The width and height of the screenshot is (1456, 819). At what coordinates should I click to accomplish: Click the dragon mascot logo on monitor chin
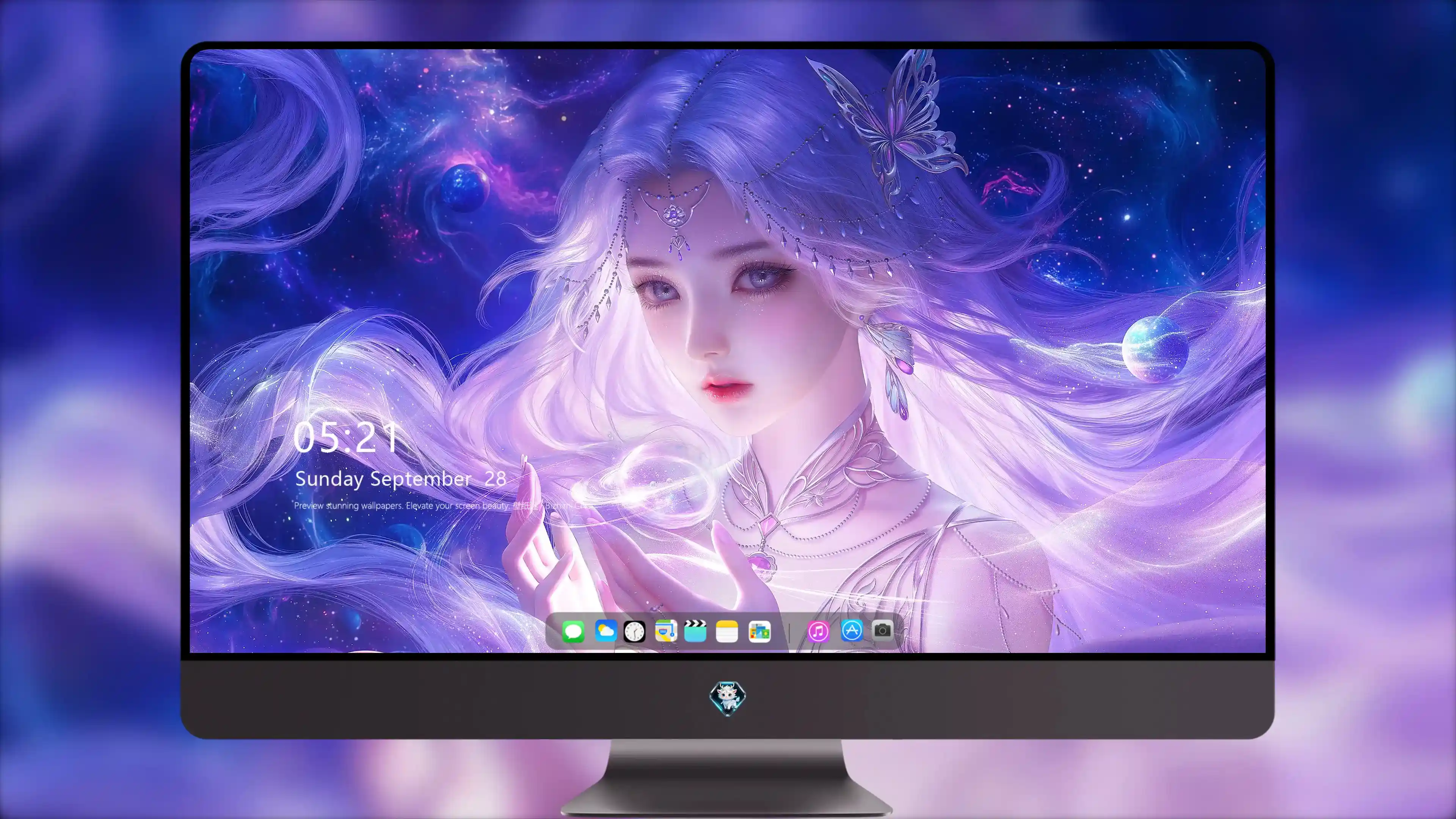pos(728,698)
